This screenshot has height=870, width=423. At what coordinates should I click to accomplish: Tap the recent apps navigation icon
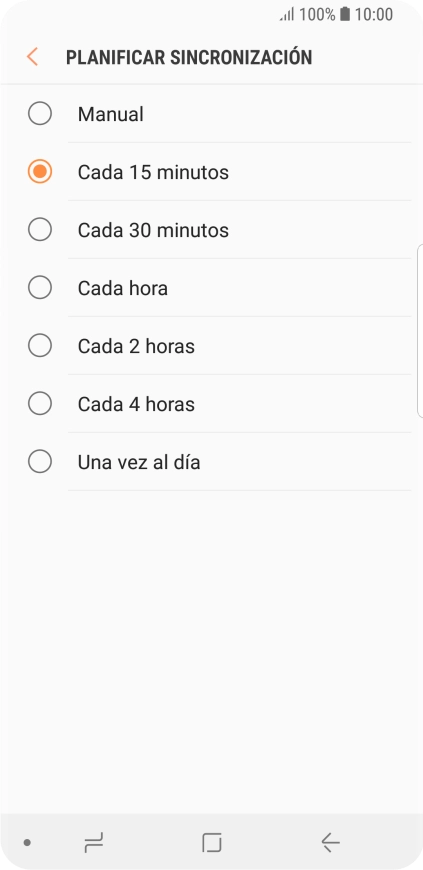(x=94, y=843)
